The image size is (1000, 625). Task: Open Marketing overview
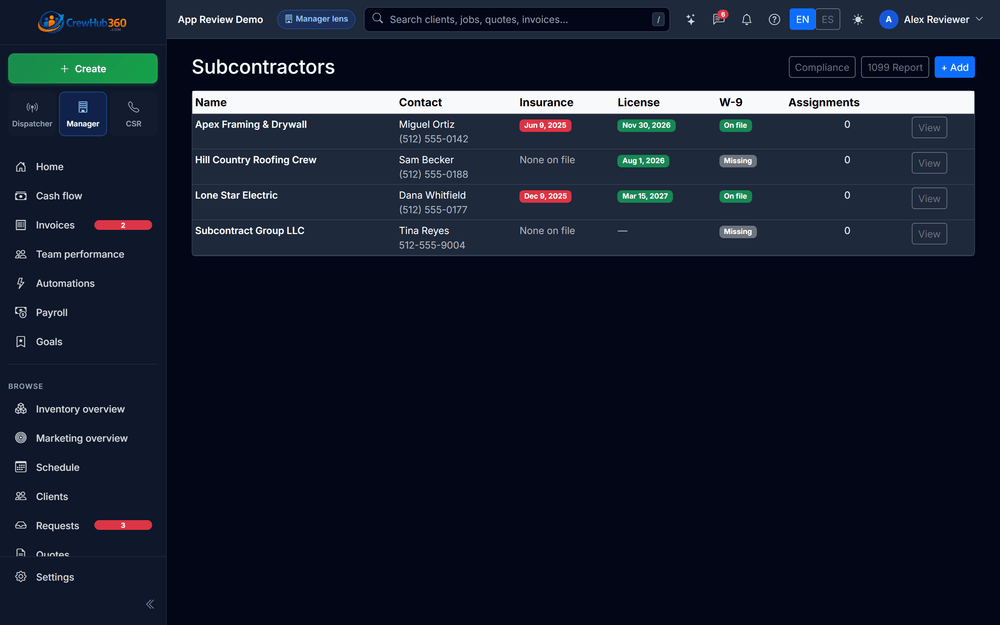point(83,438)
